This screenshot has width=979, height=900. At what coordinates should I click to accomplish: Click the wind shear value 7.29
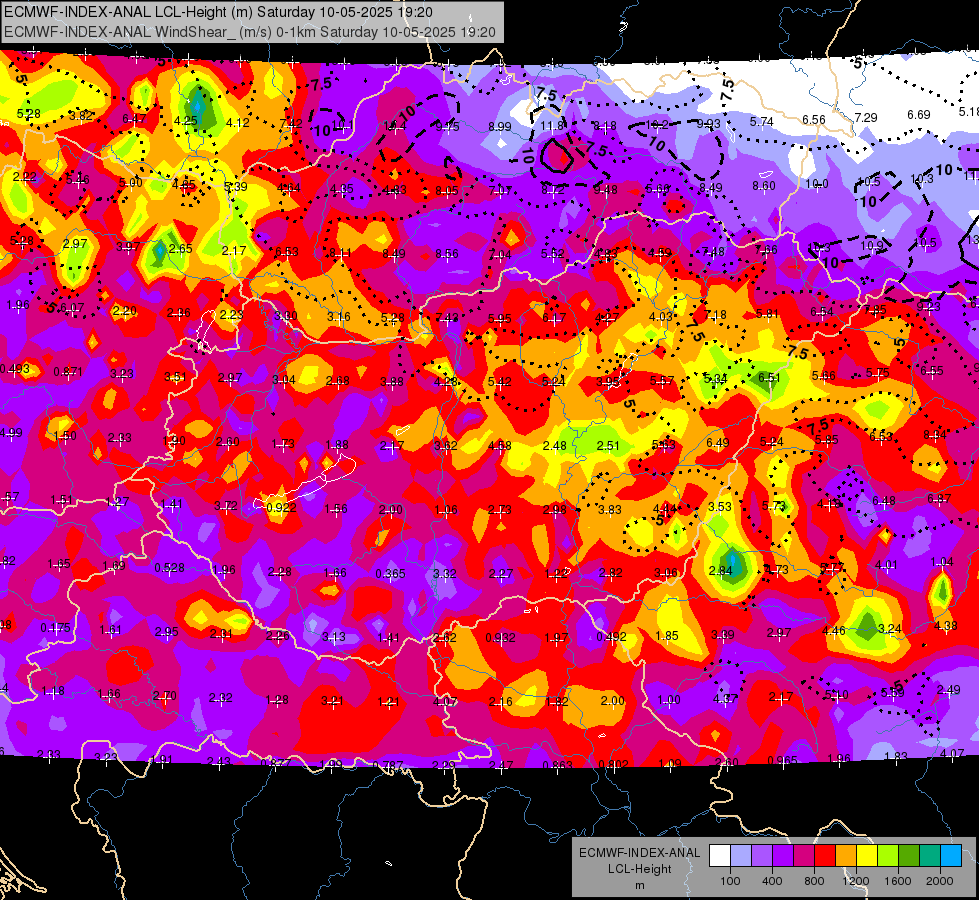coord(866,117)
